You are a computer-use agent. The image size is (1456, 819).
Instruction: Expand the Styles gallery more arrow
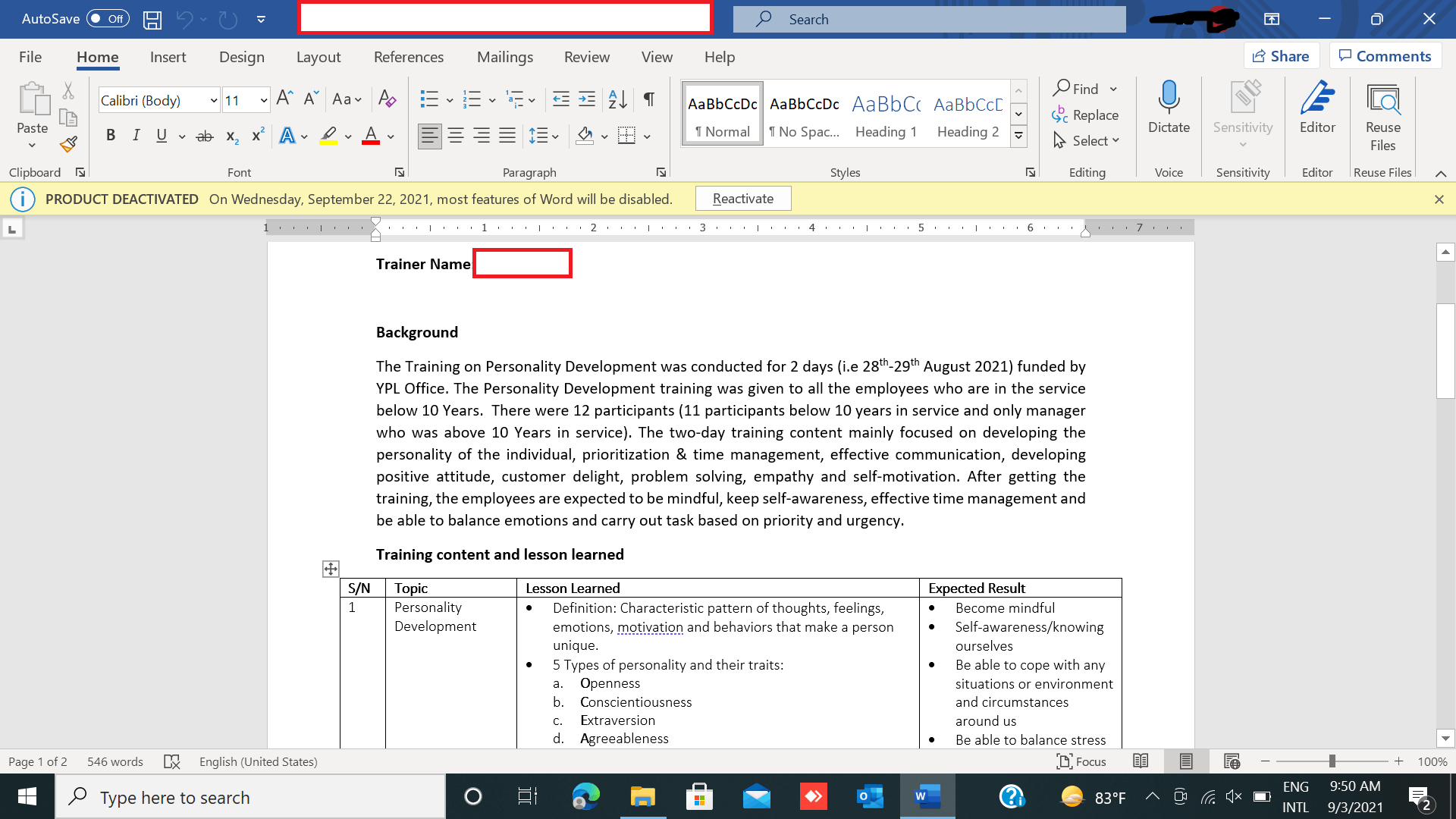click(x=1019, y=136)
